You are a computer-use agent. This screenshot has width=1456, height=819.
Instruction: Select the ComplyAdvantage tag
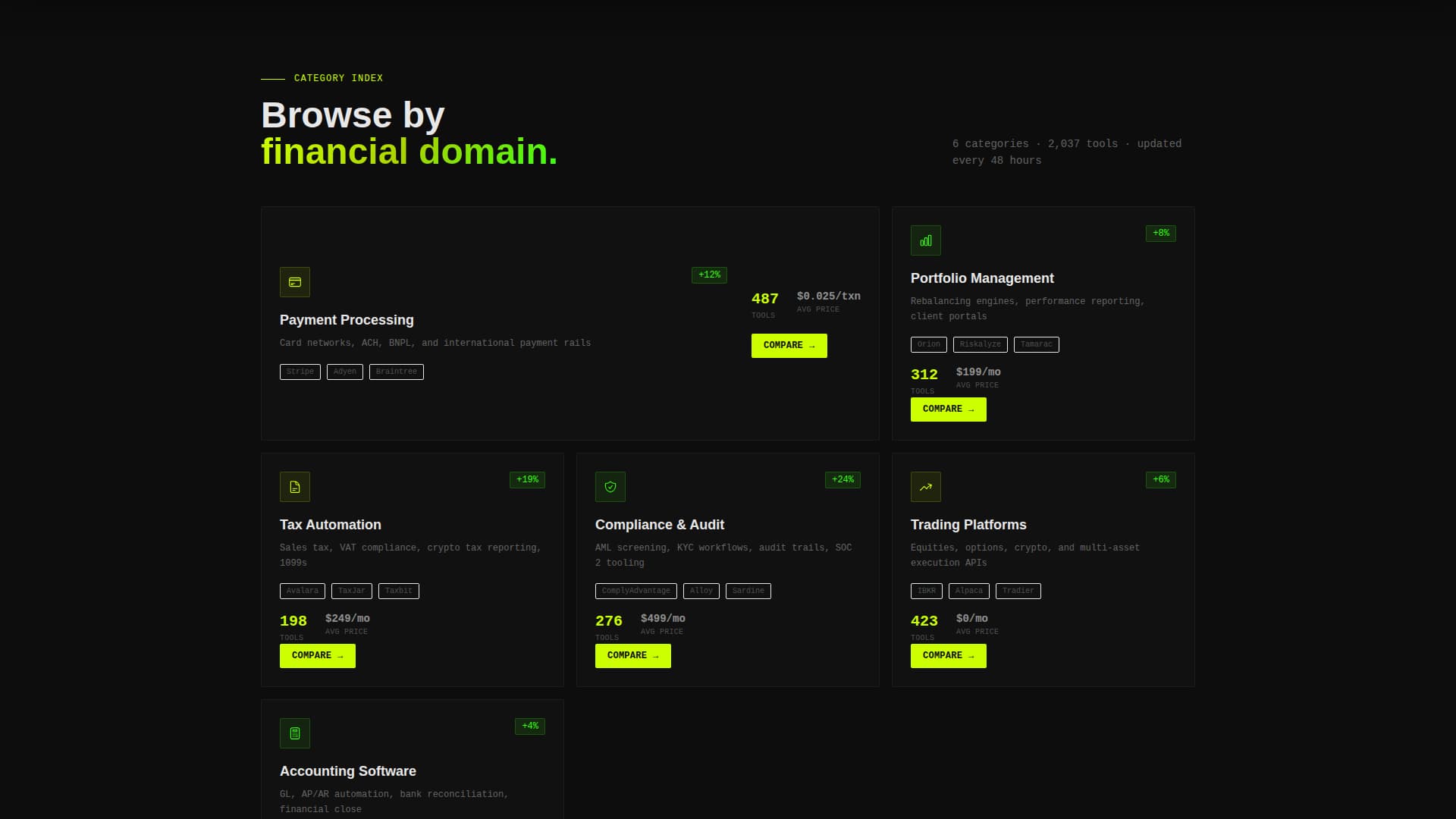coord(636,591)
